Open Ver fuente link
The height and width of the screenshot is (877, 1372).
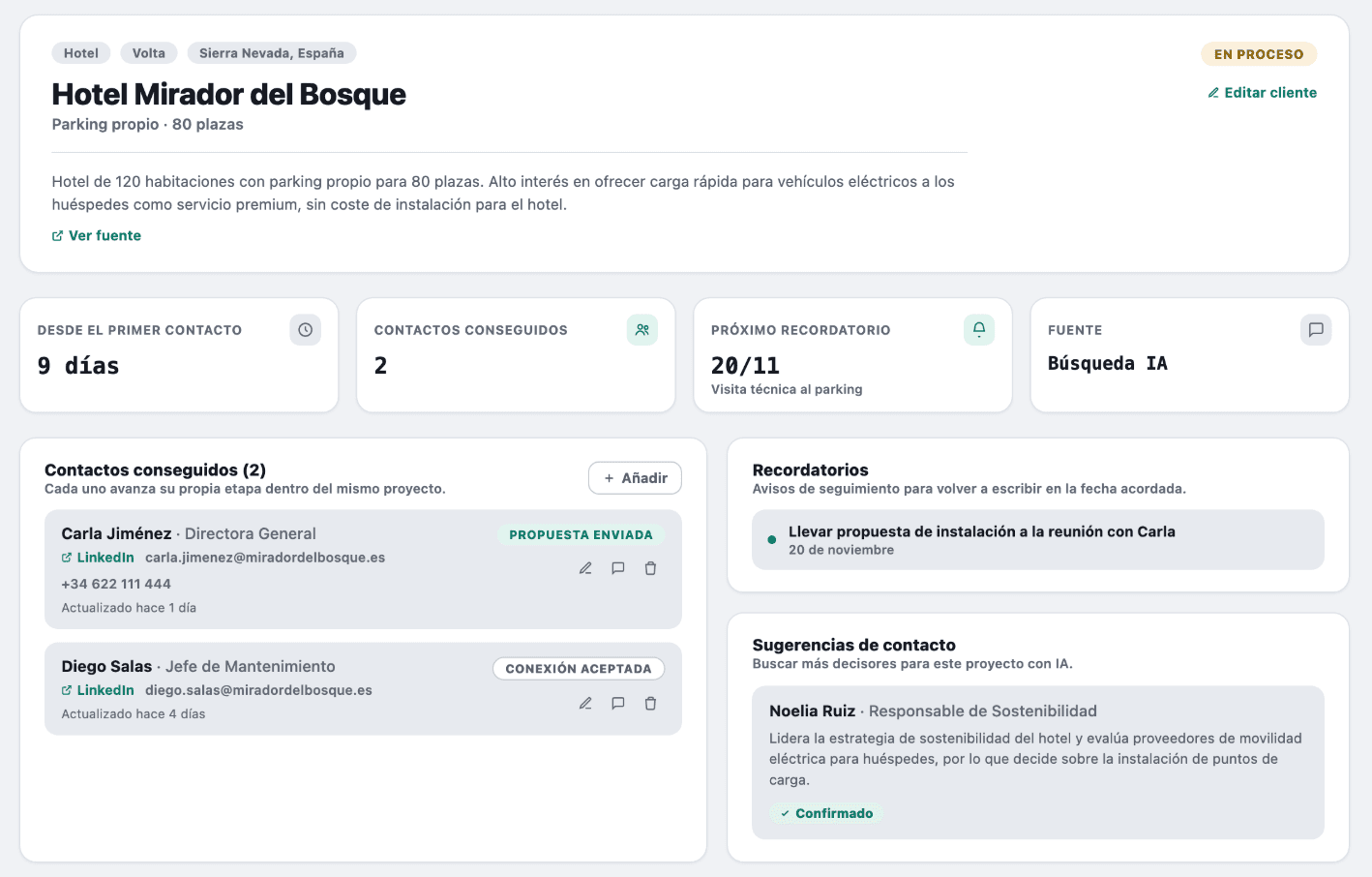tap(97, 235)
